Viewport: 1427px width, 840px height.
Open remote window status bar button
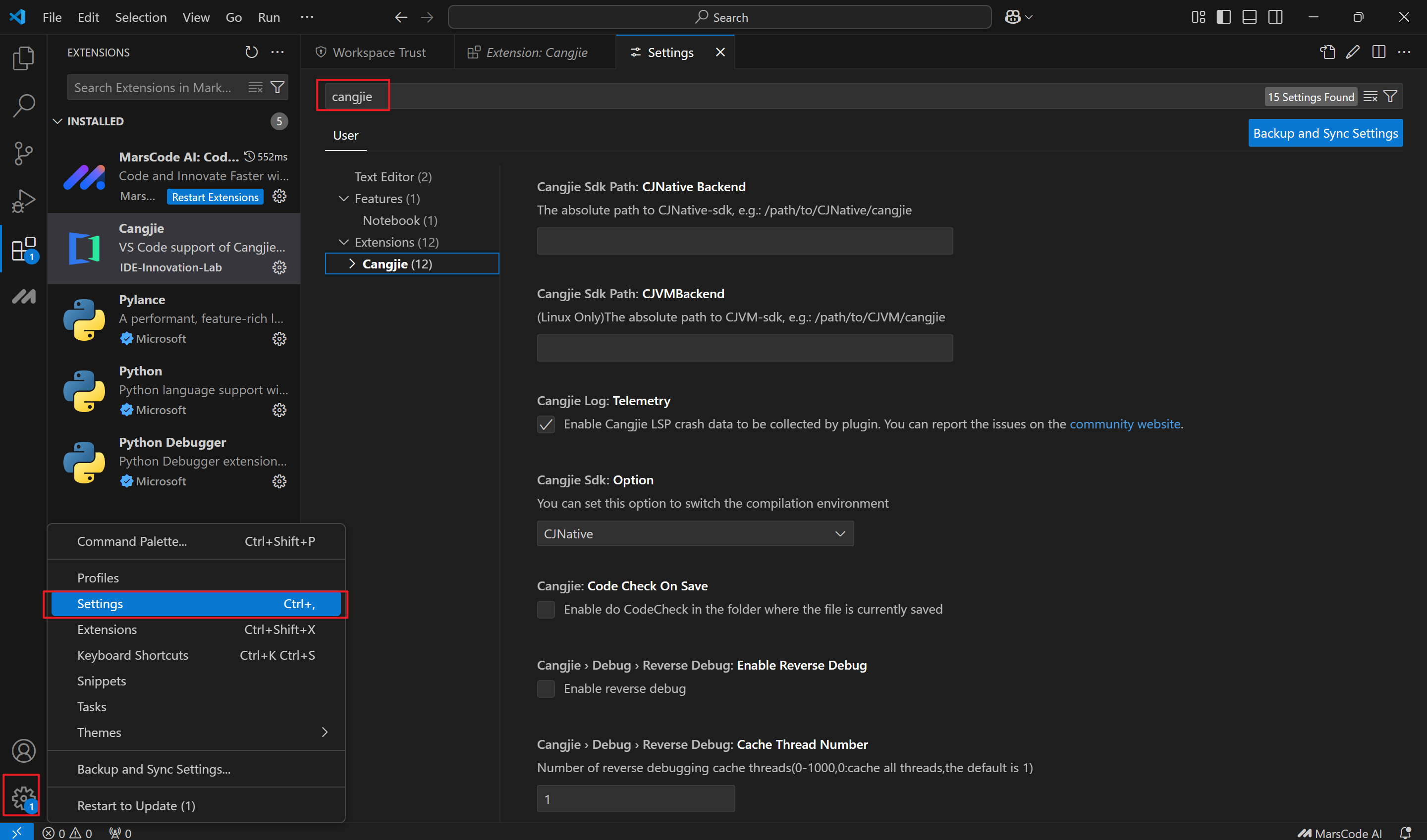[x=16, y=832]
